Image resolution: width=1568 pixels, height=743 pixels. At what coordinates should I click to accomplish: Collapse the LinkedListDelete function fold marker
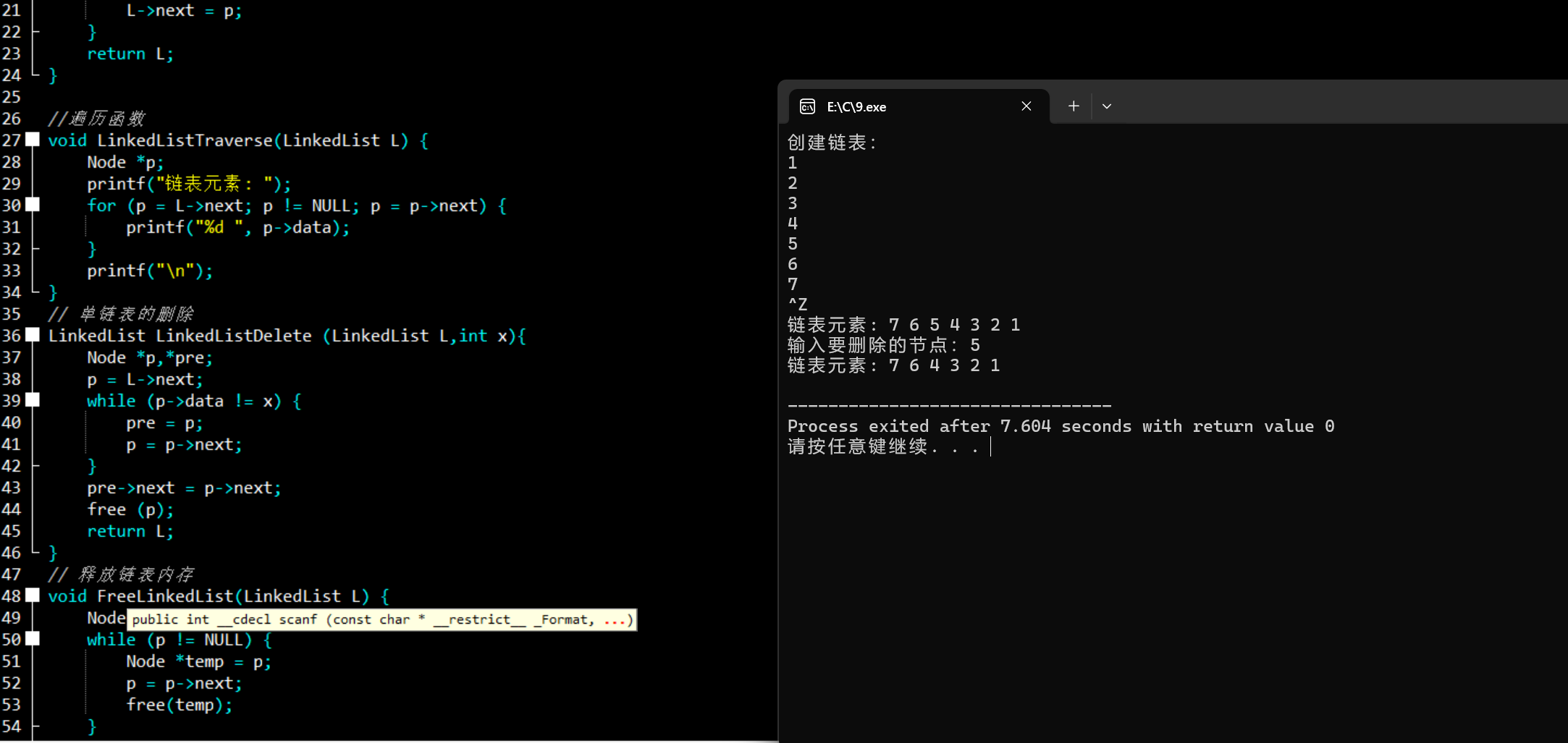tap(33, 335)
